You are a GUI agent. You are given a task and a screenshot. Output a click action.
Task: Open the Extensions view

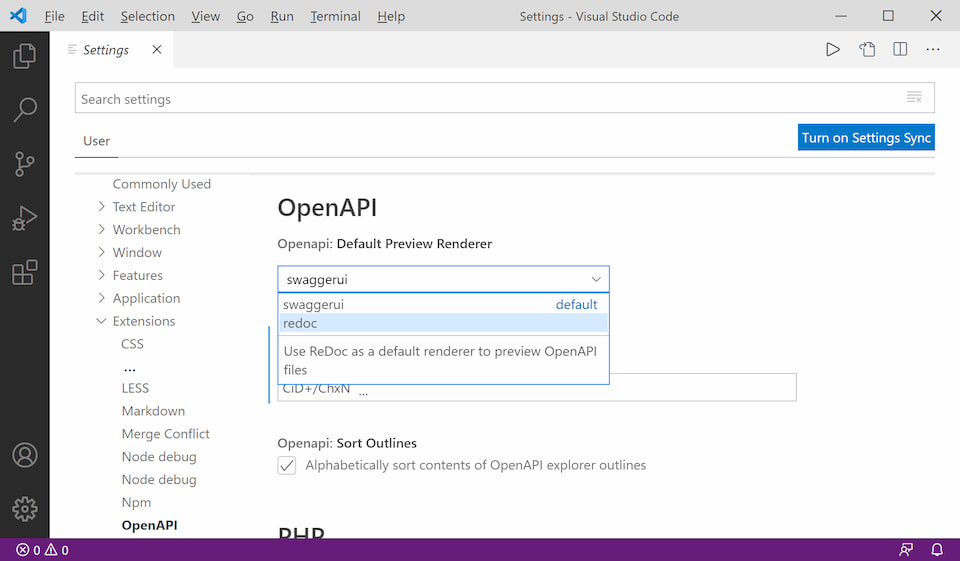tap(24, 272)
